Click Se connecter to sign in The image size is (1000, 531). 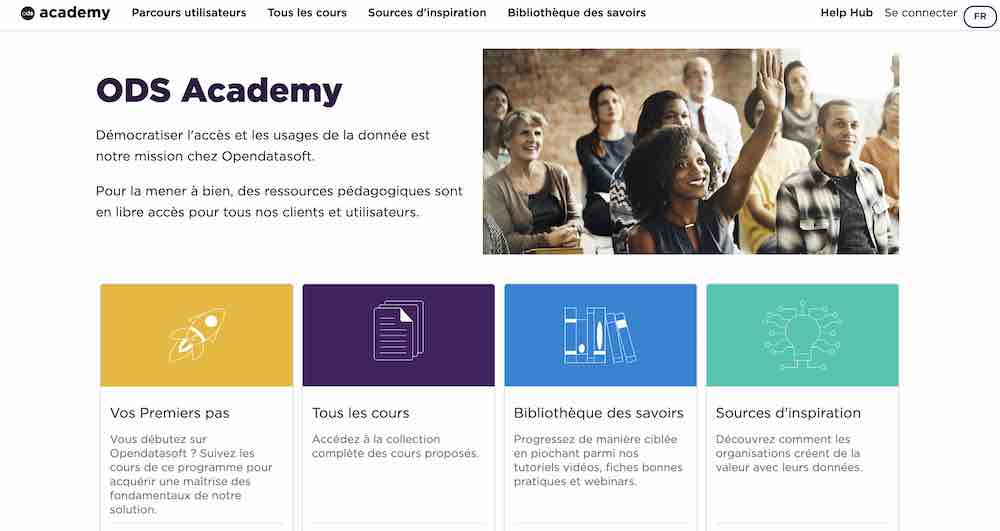tap(920, 13)
